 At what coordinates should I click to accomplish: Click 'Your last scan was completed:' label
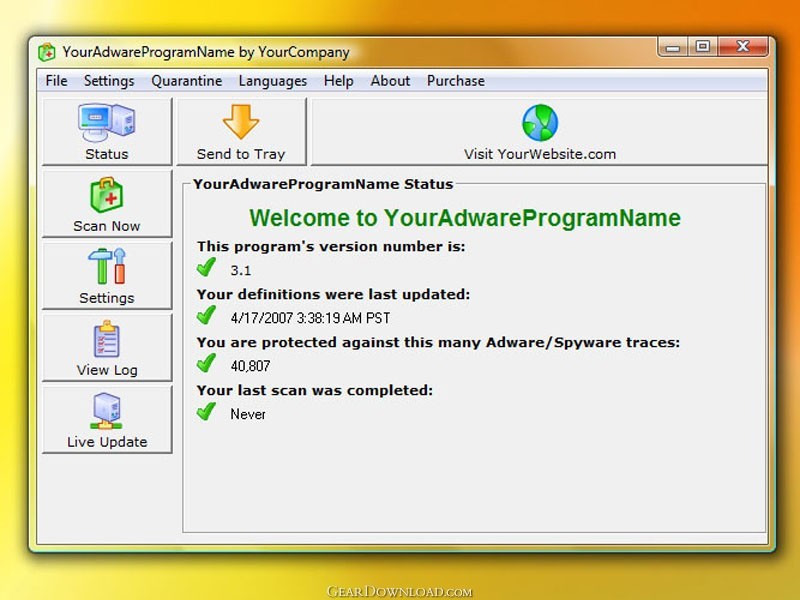(315, 391)
